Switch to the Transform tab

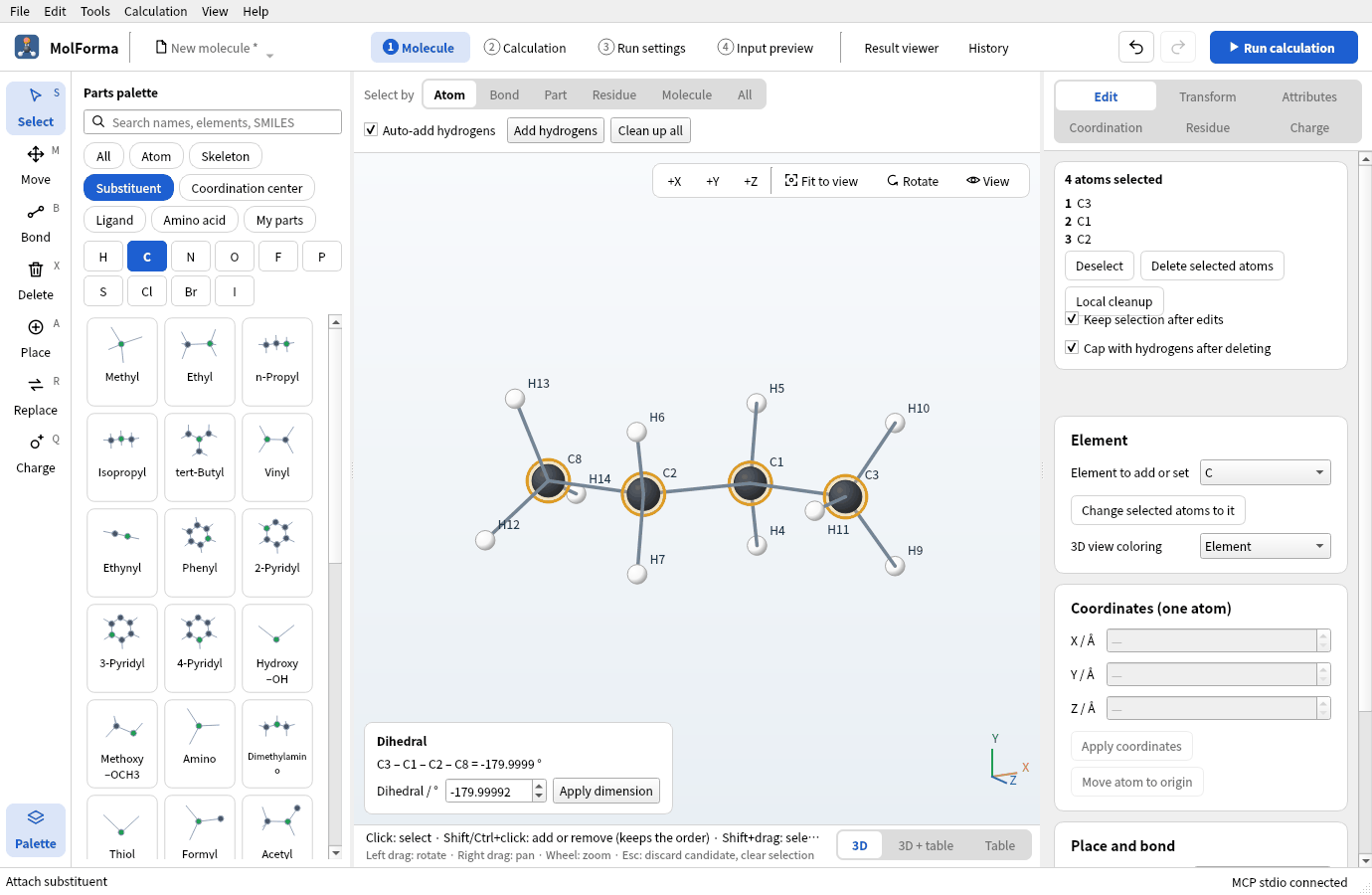1208,96
